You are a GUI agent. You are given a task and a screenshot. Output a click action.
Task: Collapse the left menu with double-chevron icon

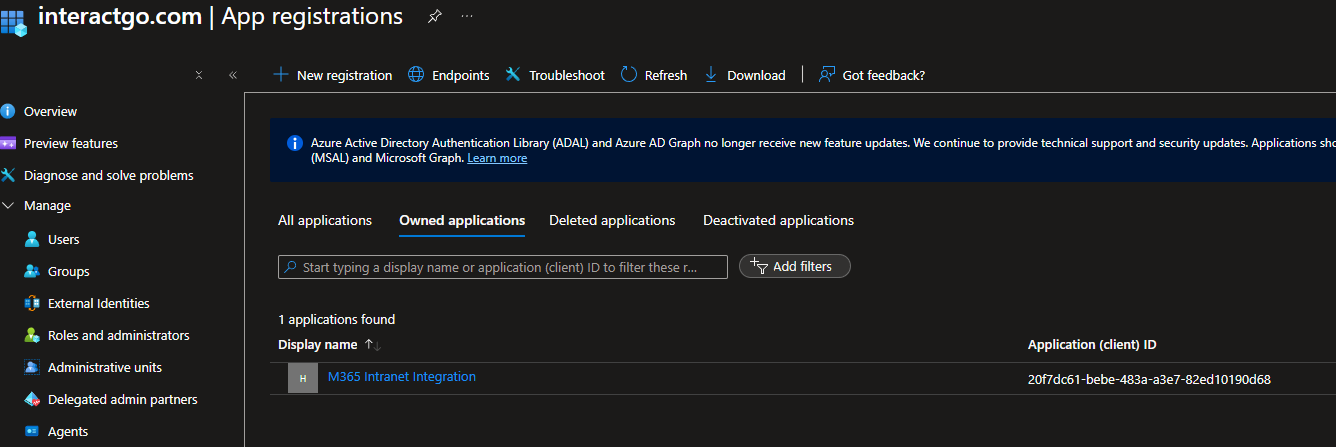pyautogui.click(x=233, y=75)
